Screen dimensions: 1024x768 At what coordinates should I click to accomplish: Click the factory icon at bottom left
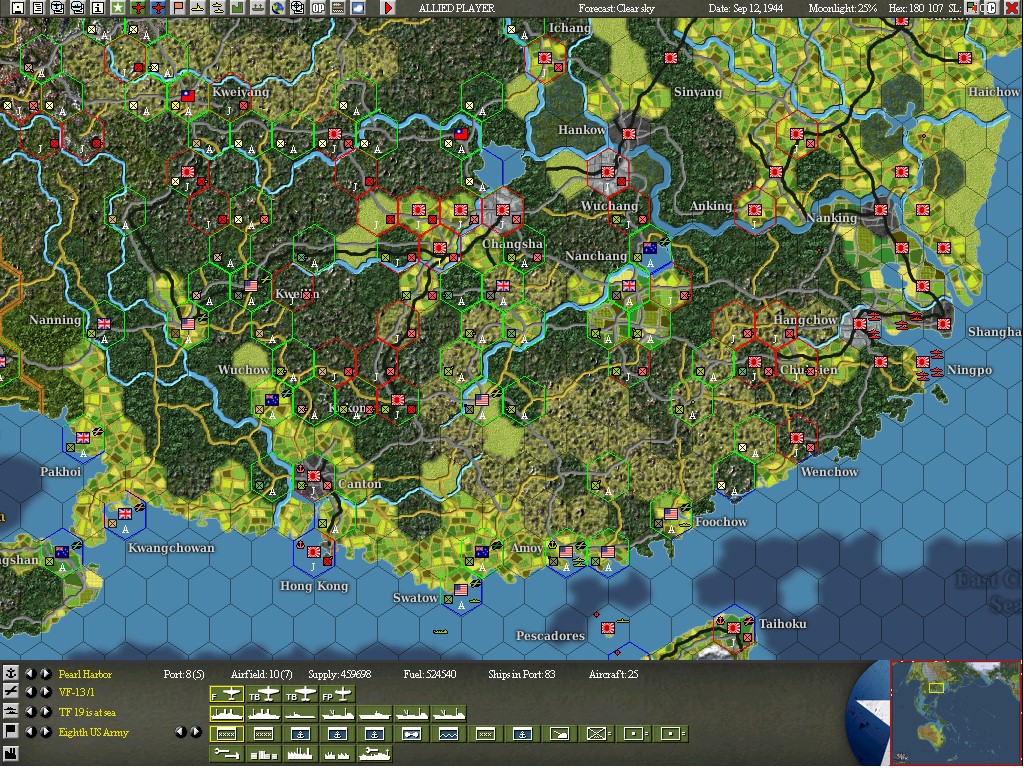(11, 754)
